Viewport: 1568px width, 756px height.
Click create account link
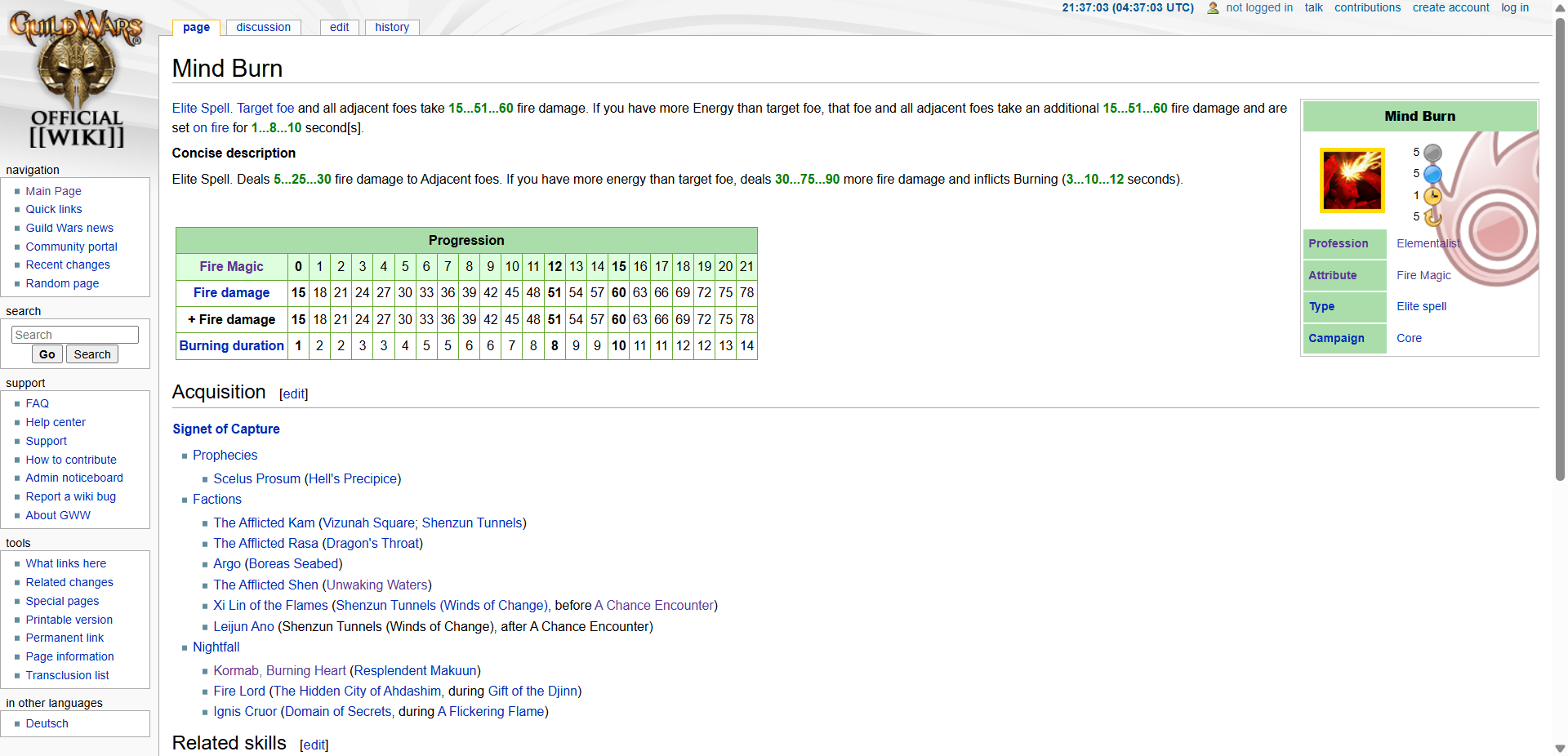1450,7
